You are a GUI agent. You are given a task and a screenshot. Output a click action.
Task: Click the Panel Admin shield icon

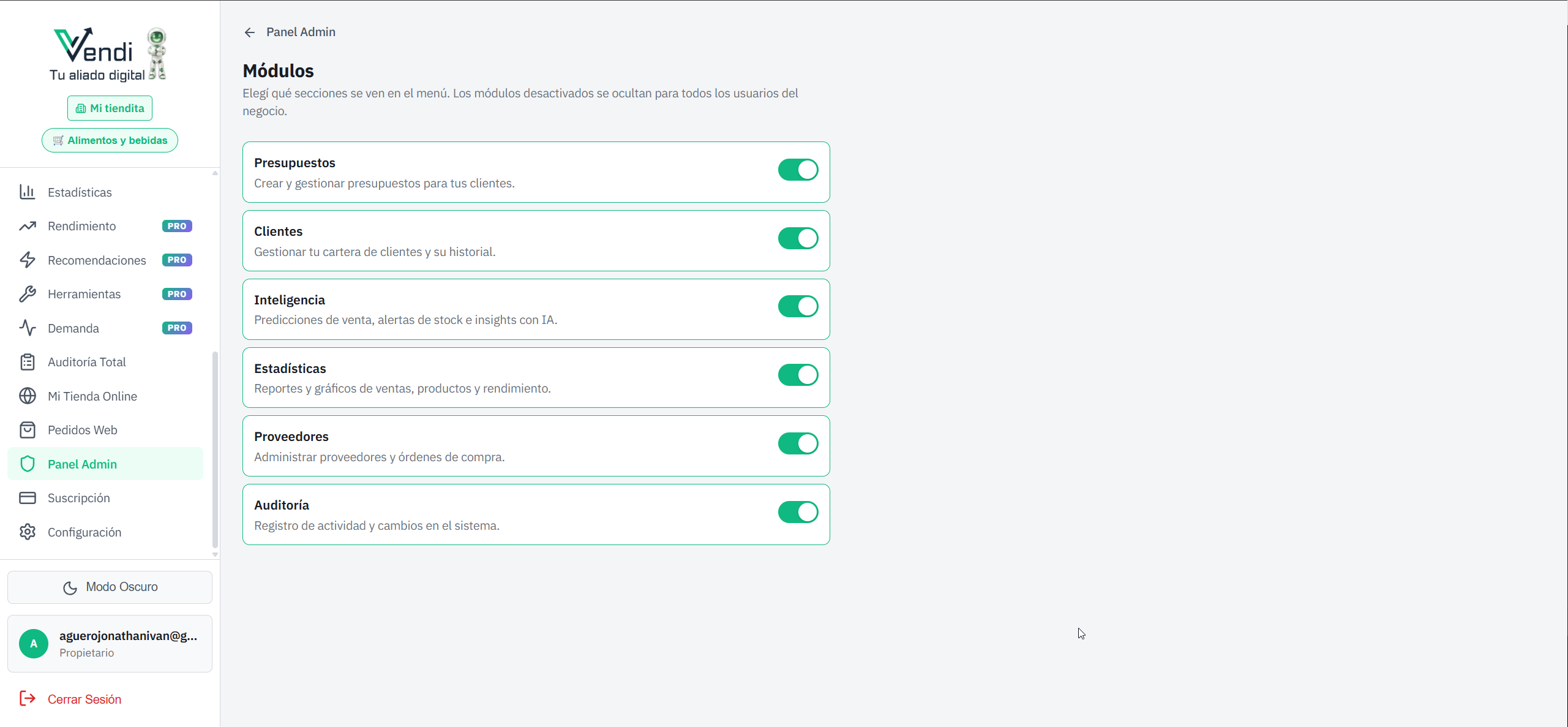click(x=28, y=464)
